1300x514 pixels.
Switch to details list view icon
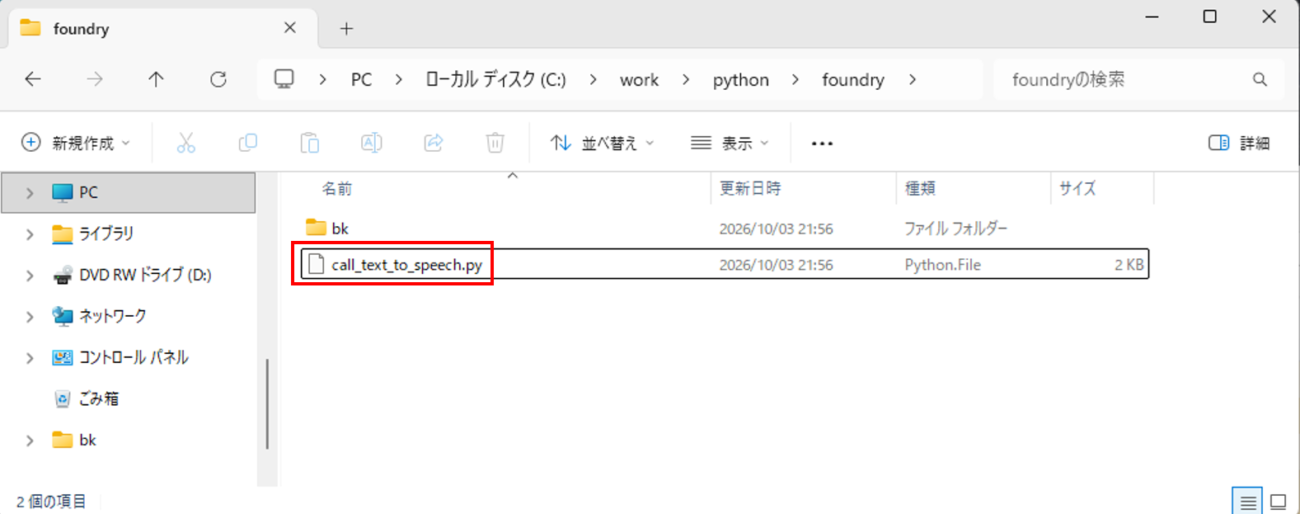tap(1247, 501)
